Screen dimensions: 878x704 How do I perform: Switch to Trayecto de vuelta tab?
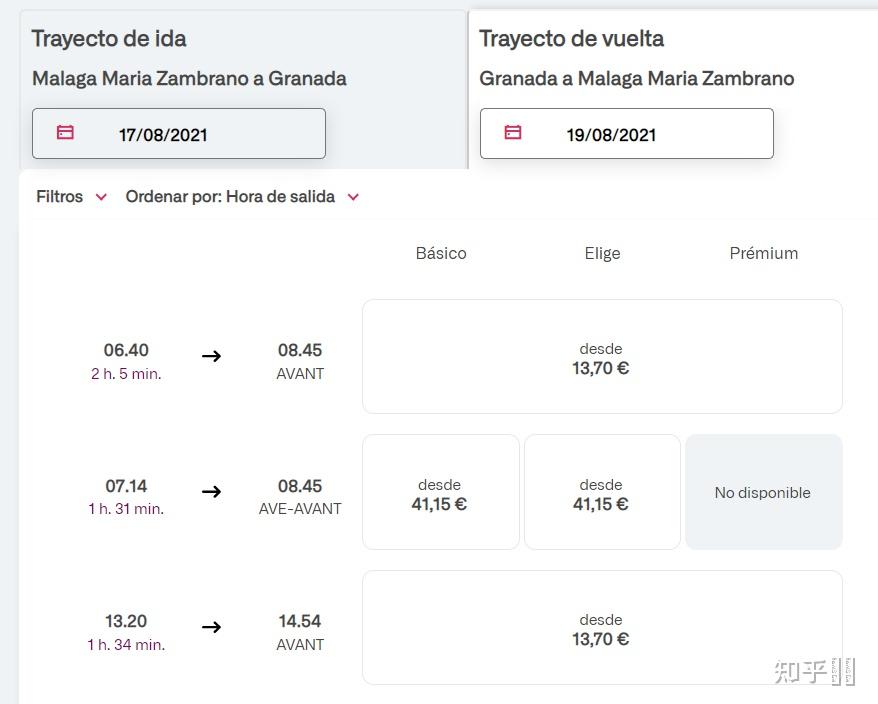(x=571, y=39)
